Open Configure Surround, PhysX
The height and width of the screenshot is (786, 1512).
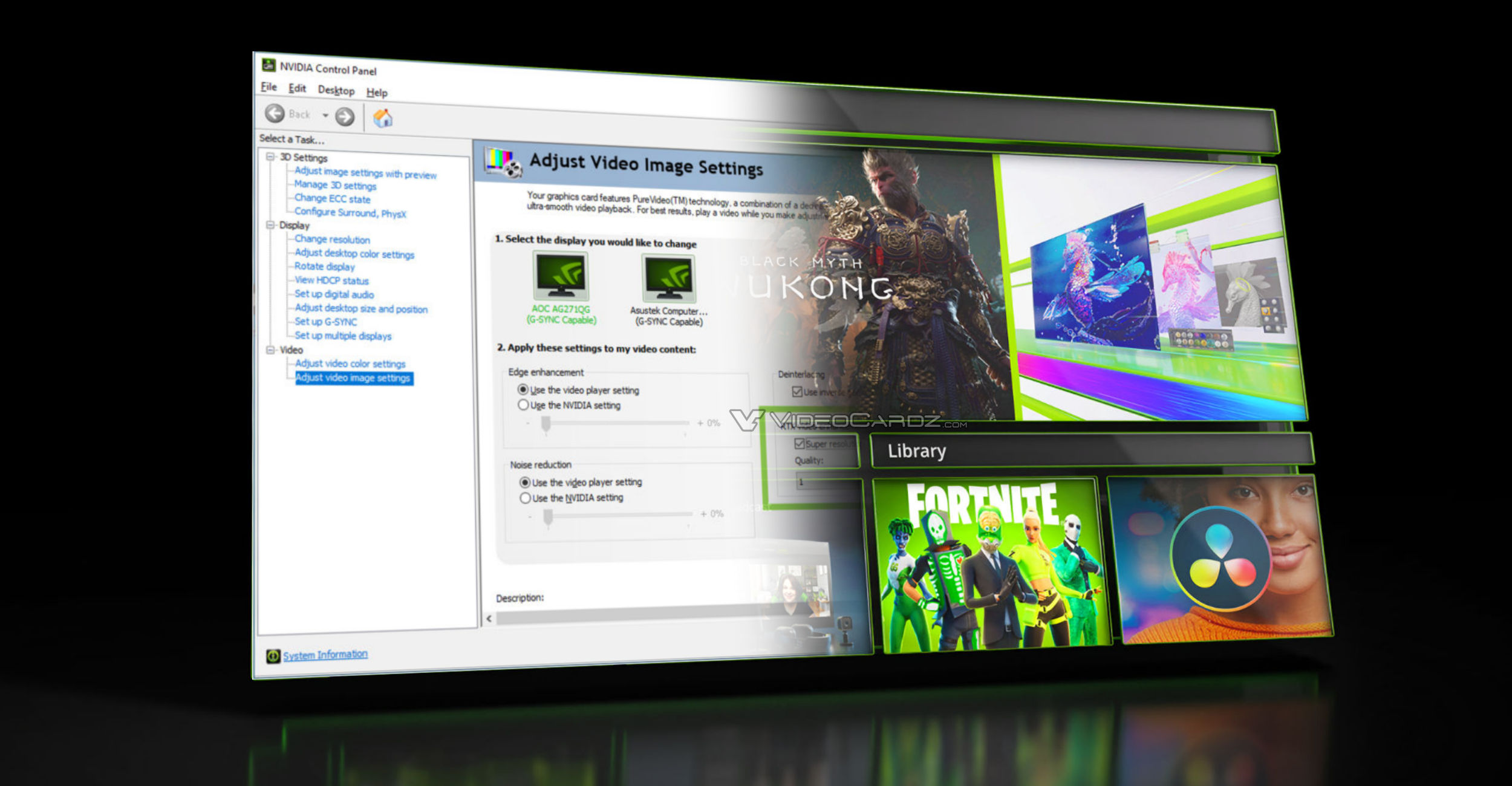350,213
